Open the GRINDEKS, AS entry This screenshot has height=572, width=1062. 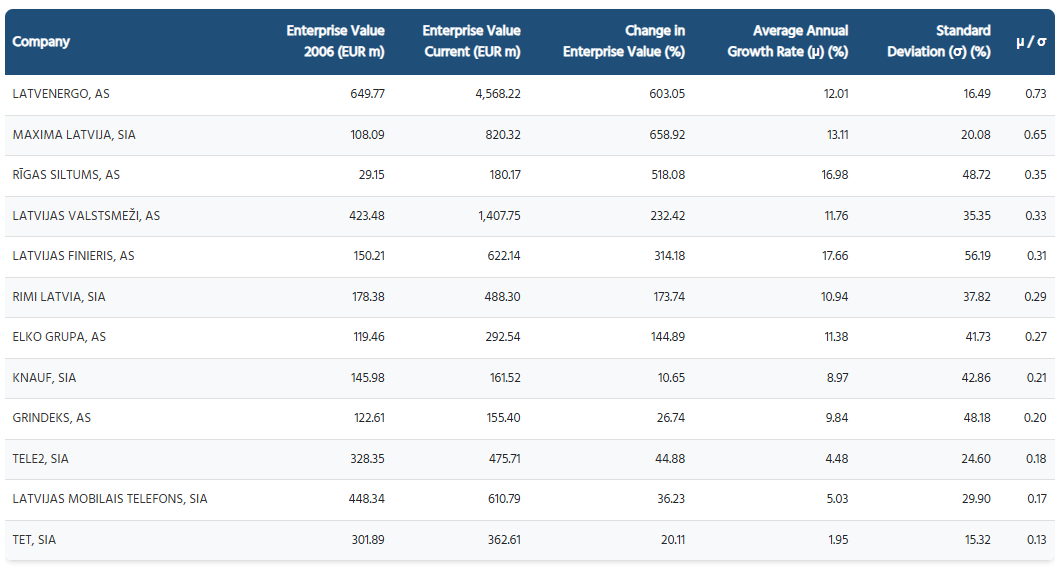(52, 418)
